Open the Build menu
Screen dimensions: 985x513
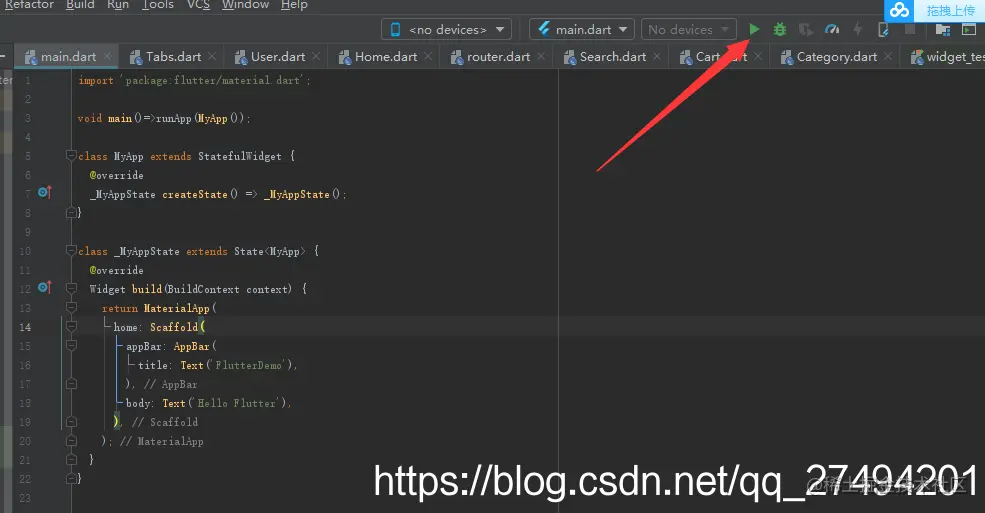80,5
